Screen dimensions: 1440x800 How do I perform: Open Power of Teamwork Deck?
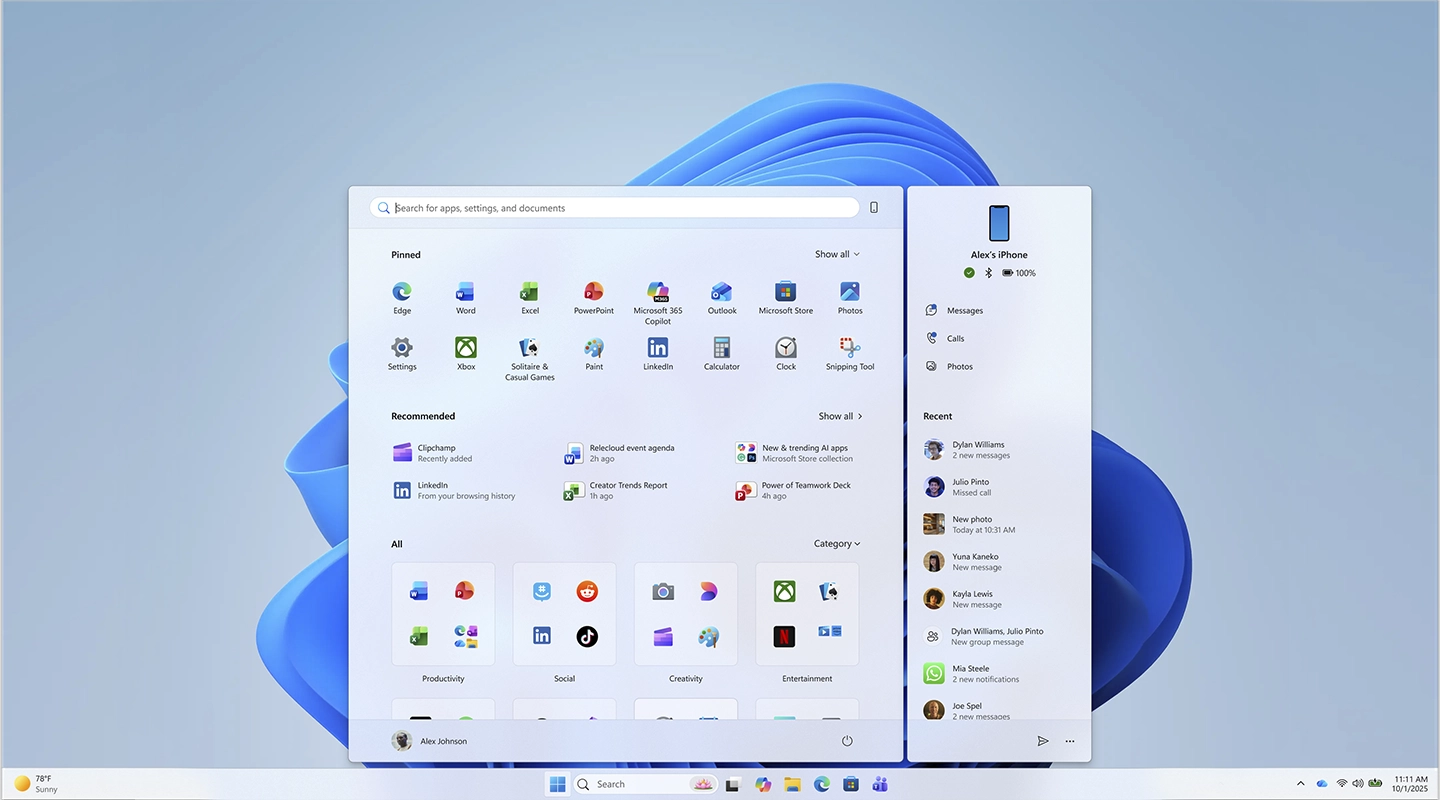click(794, 490)
